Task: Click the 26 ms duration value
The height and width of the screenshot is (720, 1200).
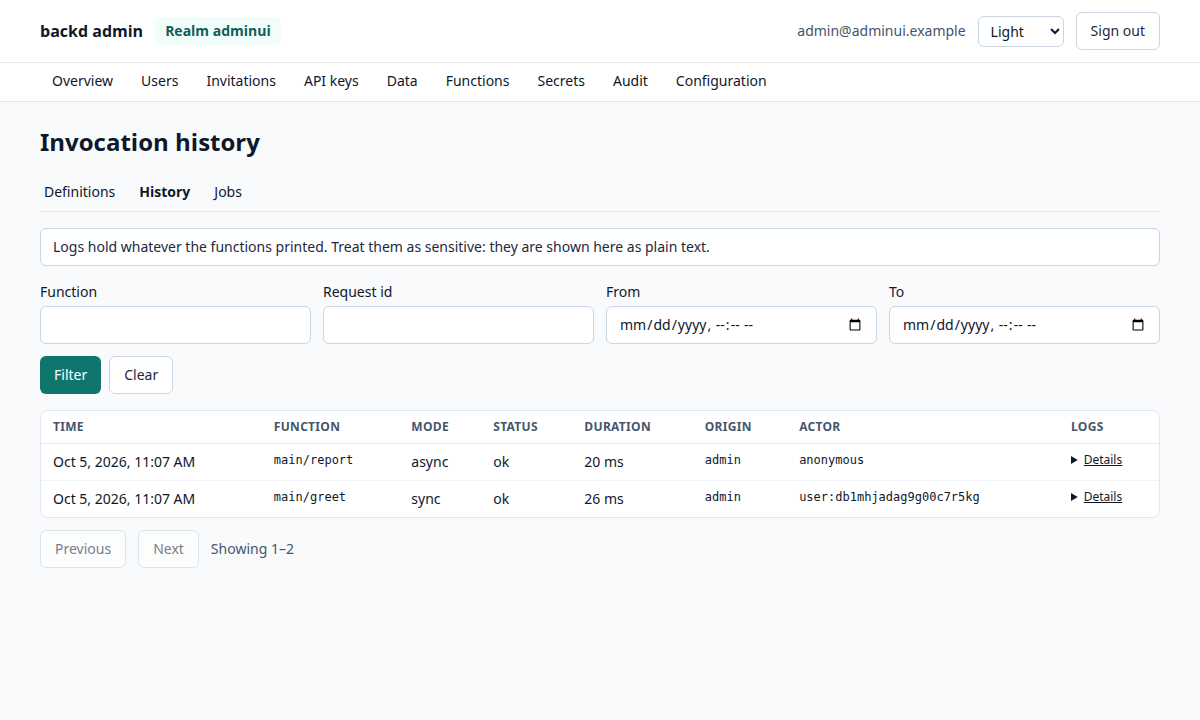Action: coord(604,499)
